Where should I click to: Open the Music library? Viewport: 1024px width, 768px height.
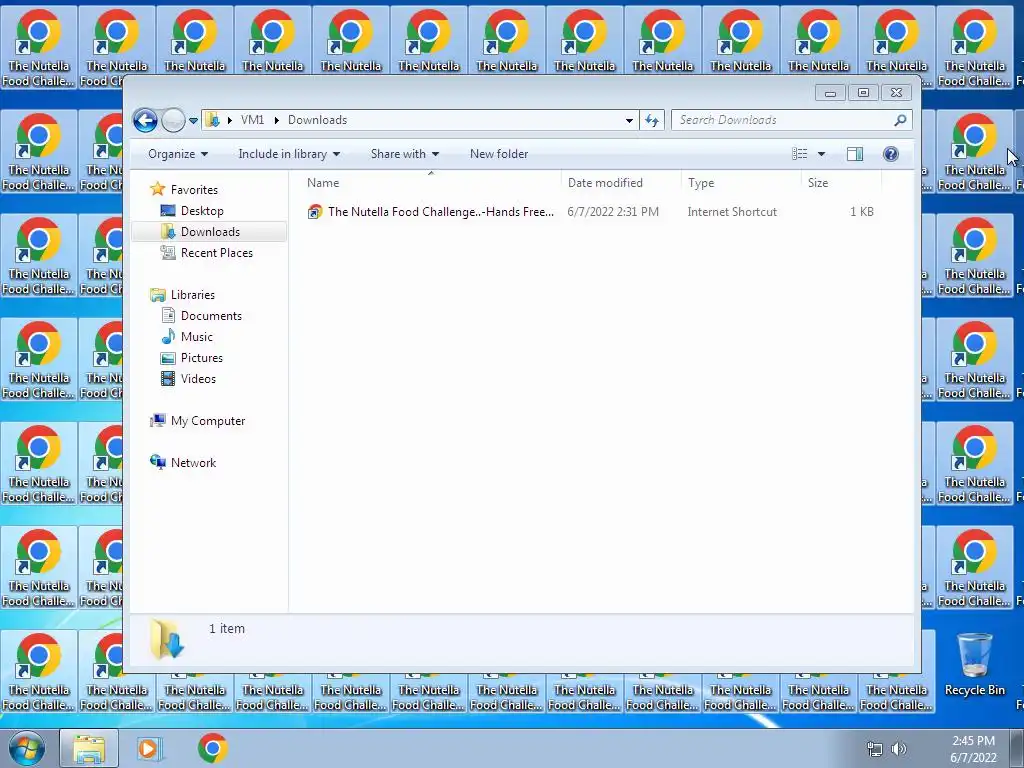coord(197,337)
